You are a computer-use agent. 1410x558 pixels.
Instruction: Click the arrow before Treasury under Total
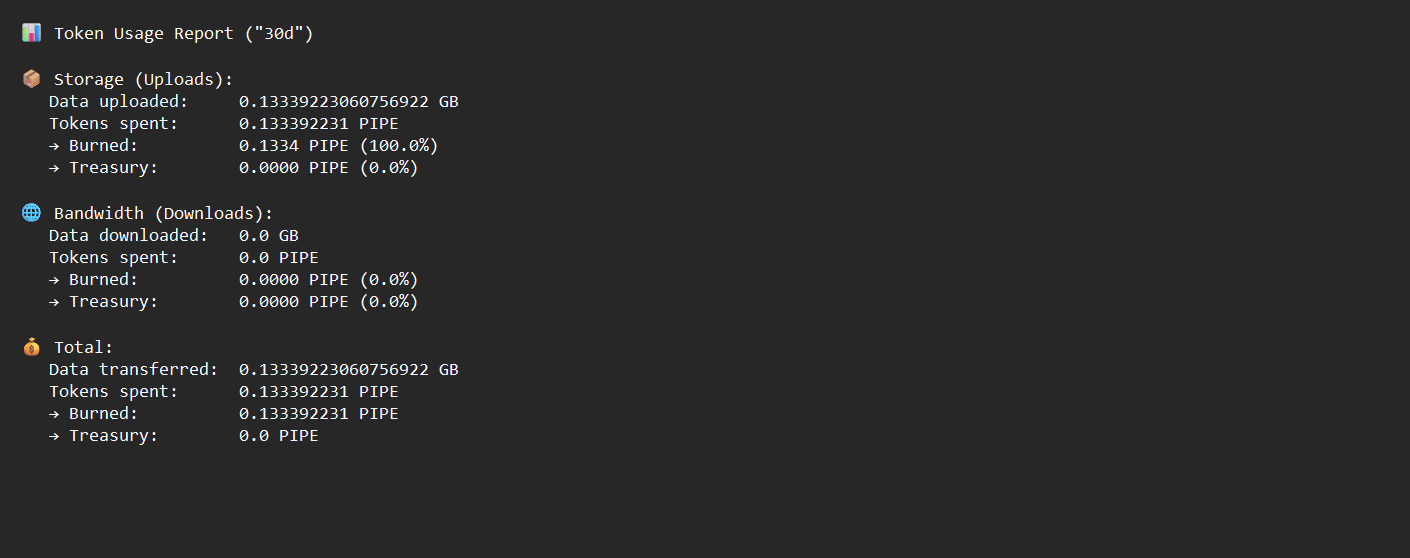54,436
